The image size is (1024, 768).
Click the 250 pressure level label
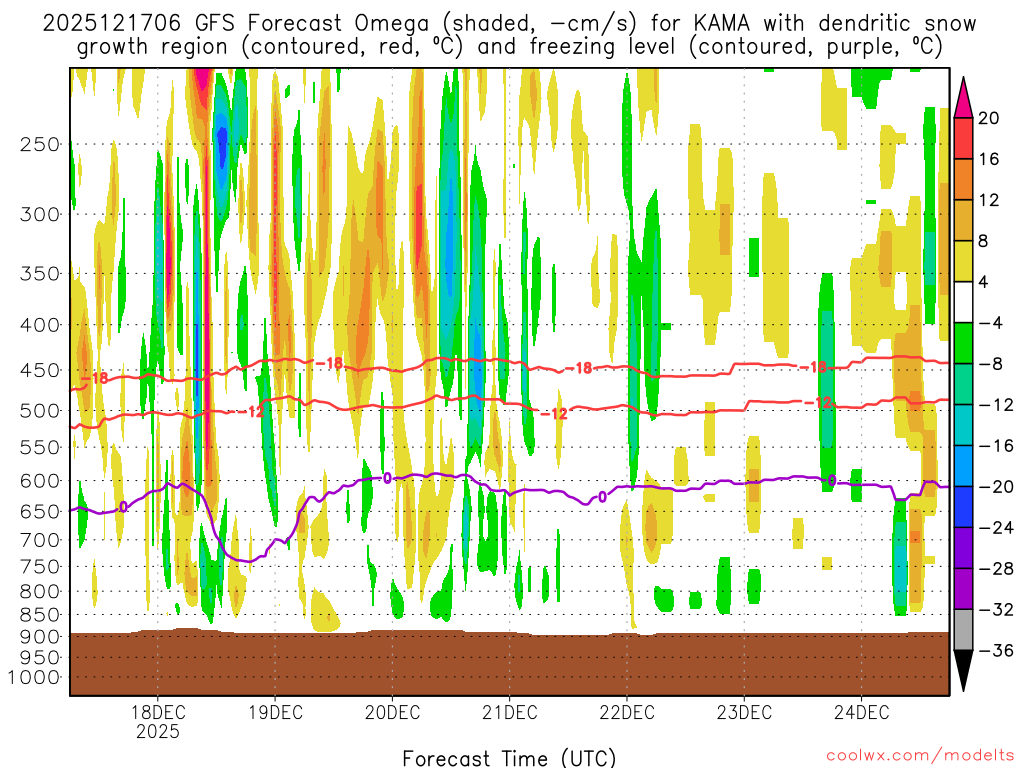pos(40,144)
